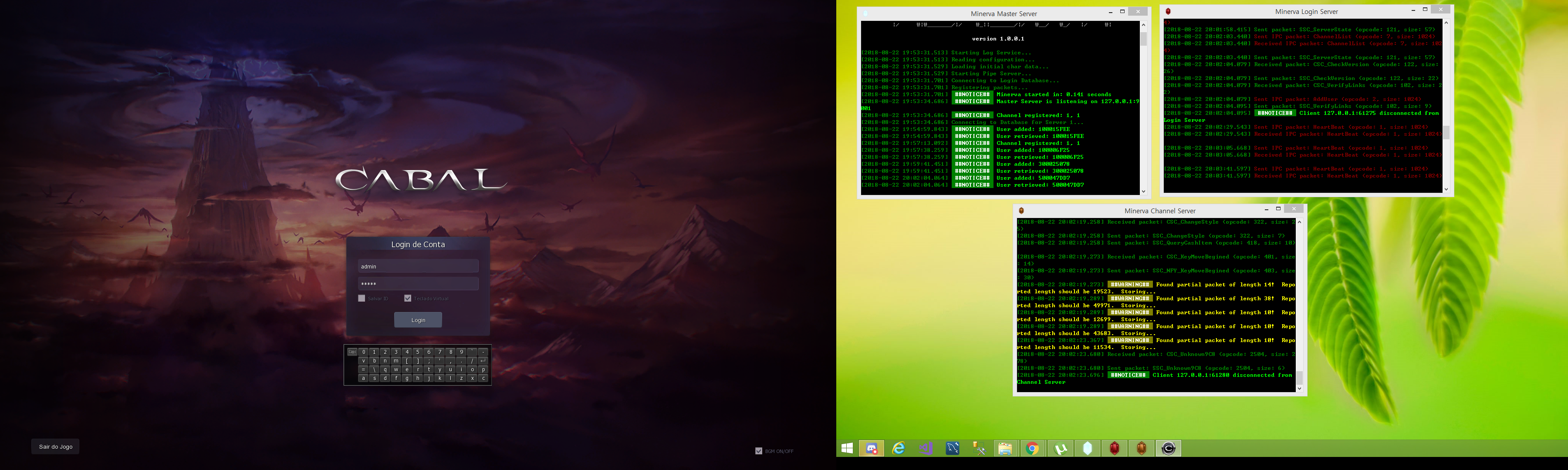This screenshot has height=470, width=1568.
Task: Click the Sair do Jogo button
Action: [55, 447]
